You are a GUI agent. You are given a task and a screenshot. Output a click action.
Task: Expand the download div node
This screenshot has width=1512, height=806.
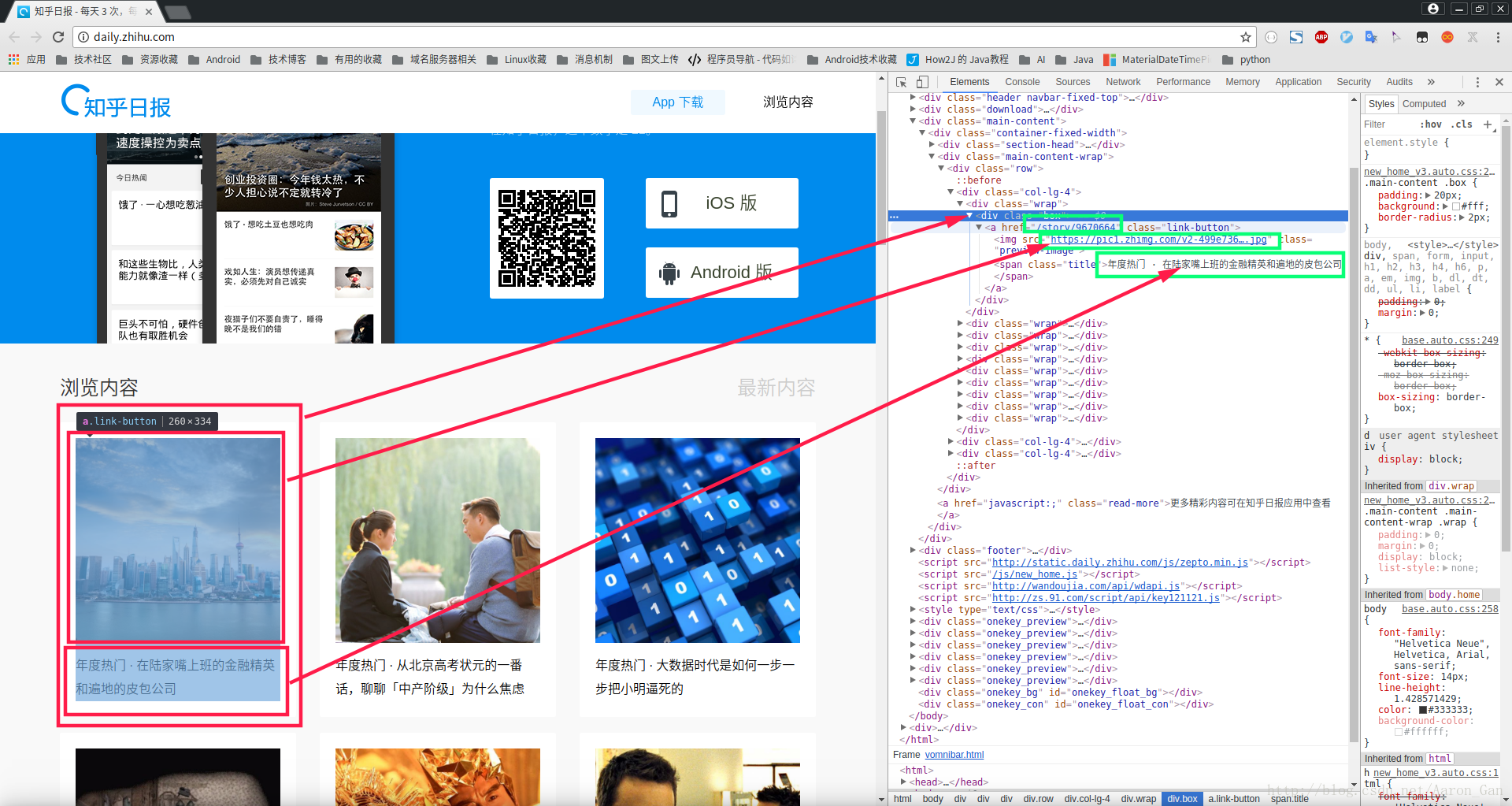(913, 110)
